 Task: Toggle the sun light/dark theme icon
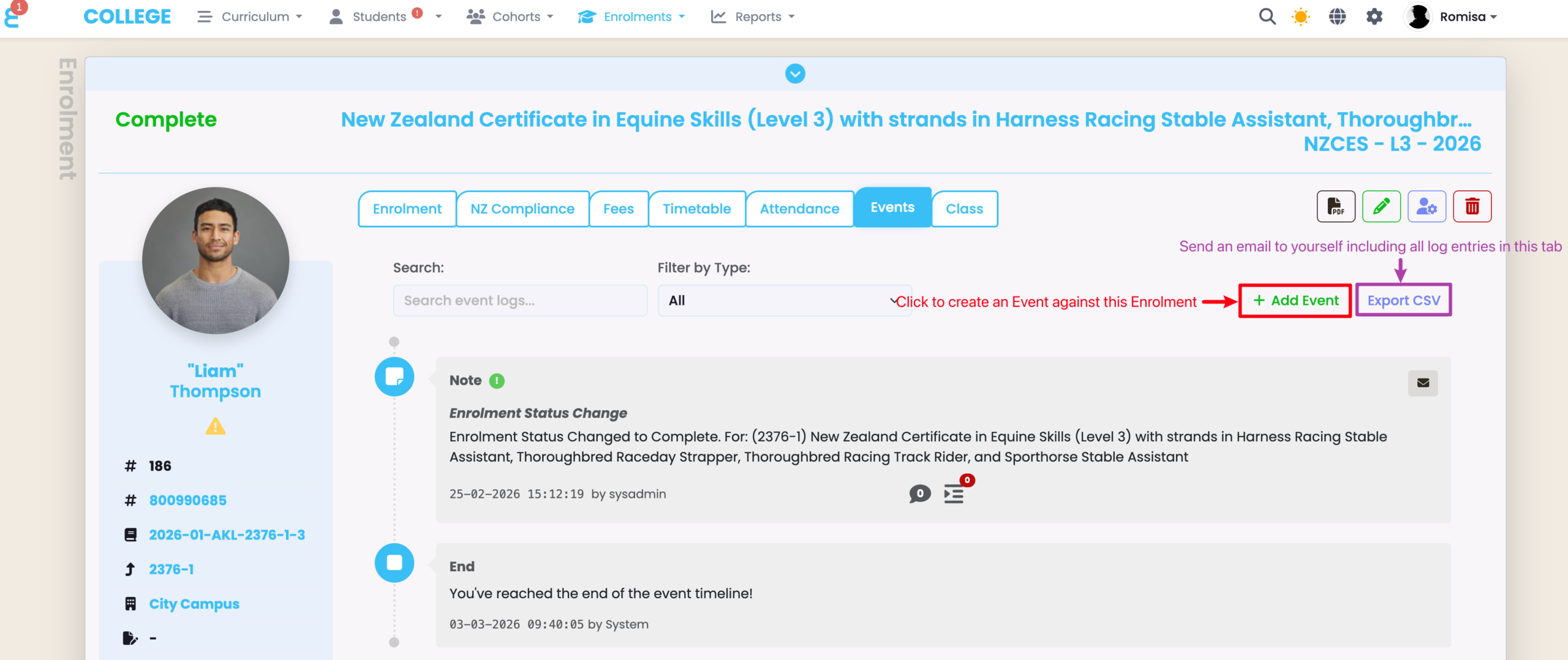coord(1300,17)
